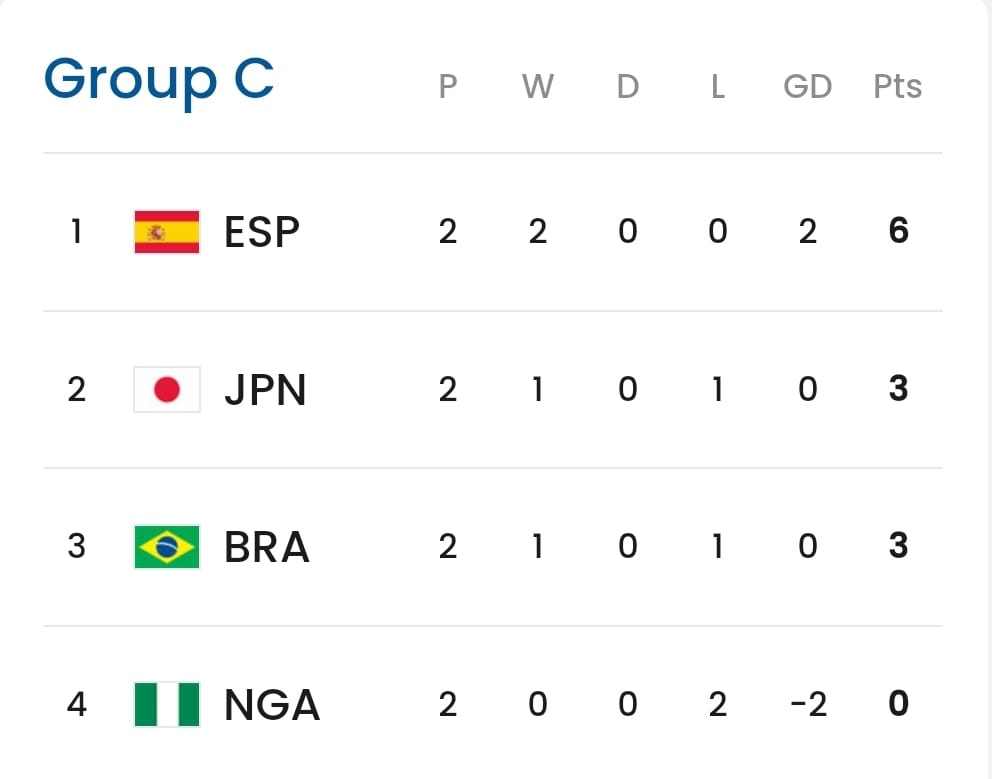Click the P column header
992x779 pixels.
(448, 87)
